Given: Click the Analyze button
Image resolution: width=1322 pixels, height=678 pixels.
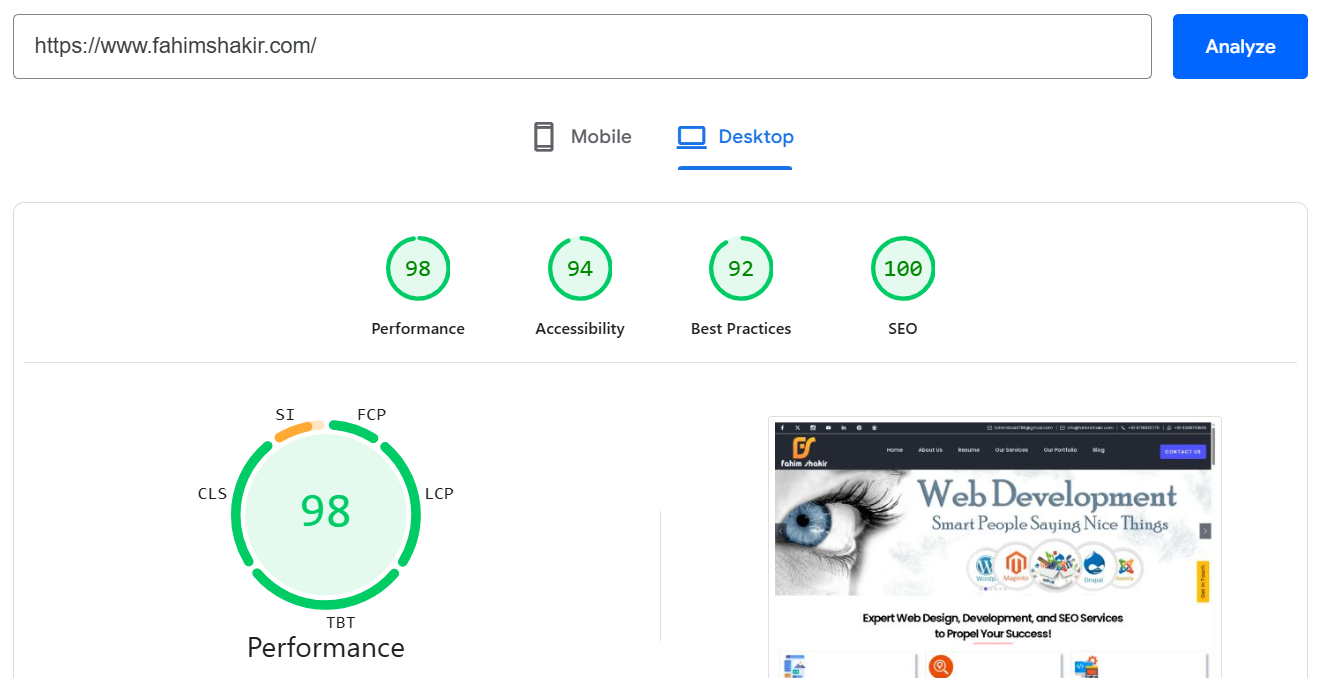Looking at the screenshot, I should point(1240,46).
